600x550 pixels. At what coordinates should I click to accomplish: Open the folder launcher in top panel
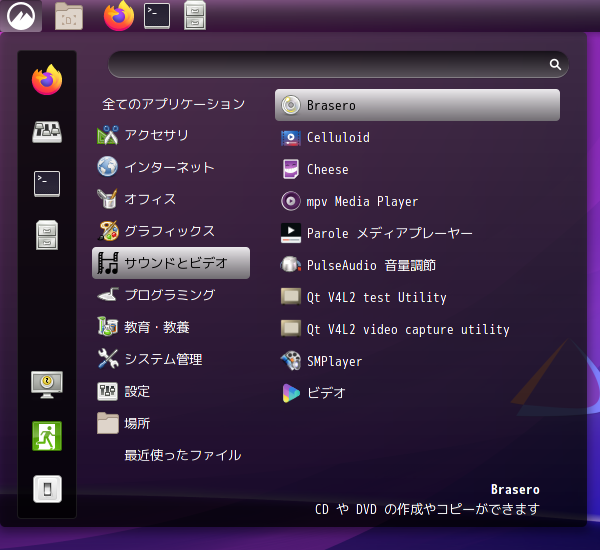[x=69, y=16]
